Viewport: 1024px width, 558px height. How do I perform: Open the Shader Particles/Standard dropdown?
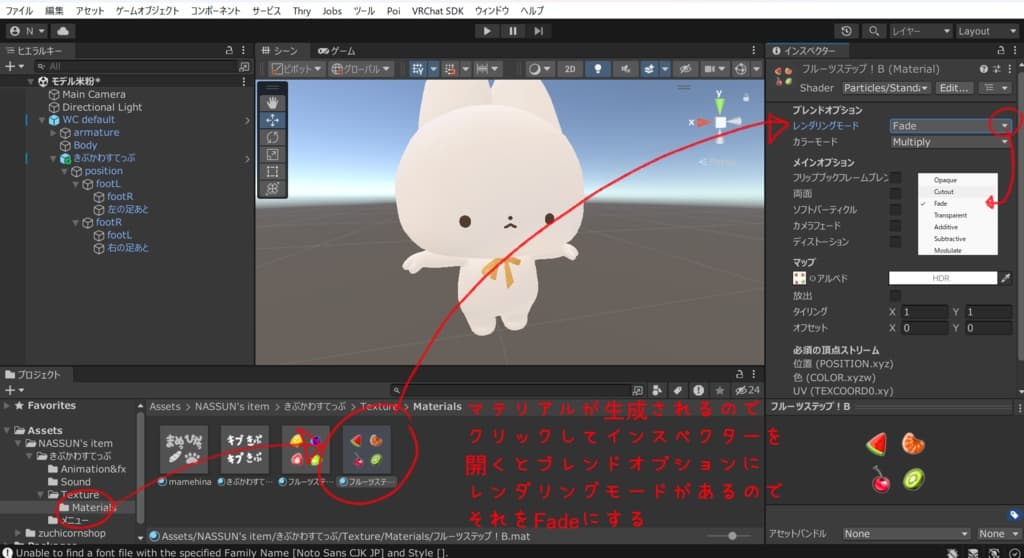pyautogui.click(x=886, y=88)
